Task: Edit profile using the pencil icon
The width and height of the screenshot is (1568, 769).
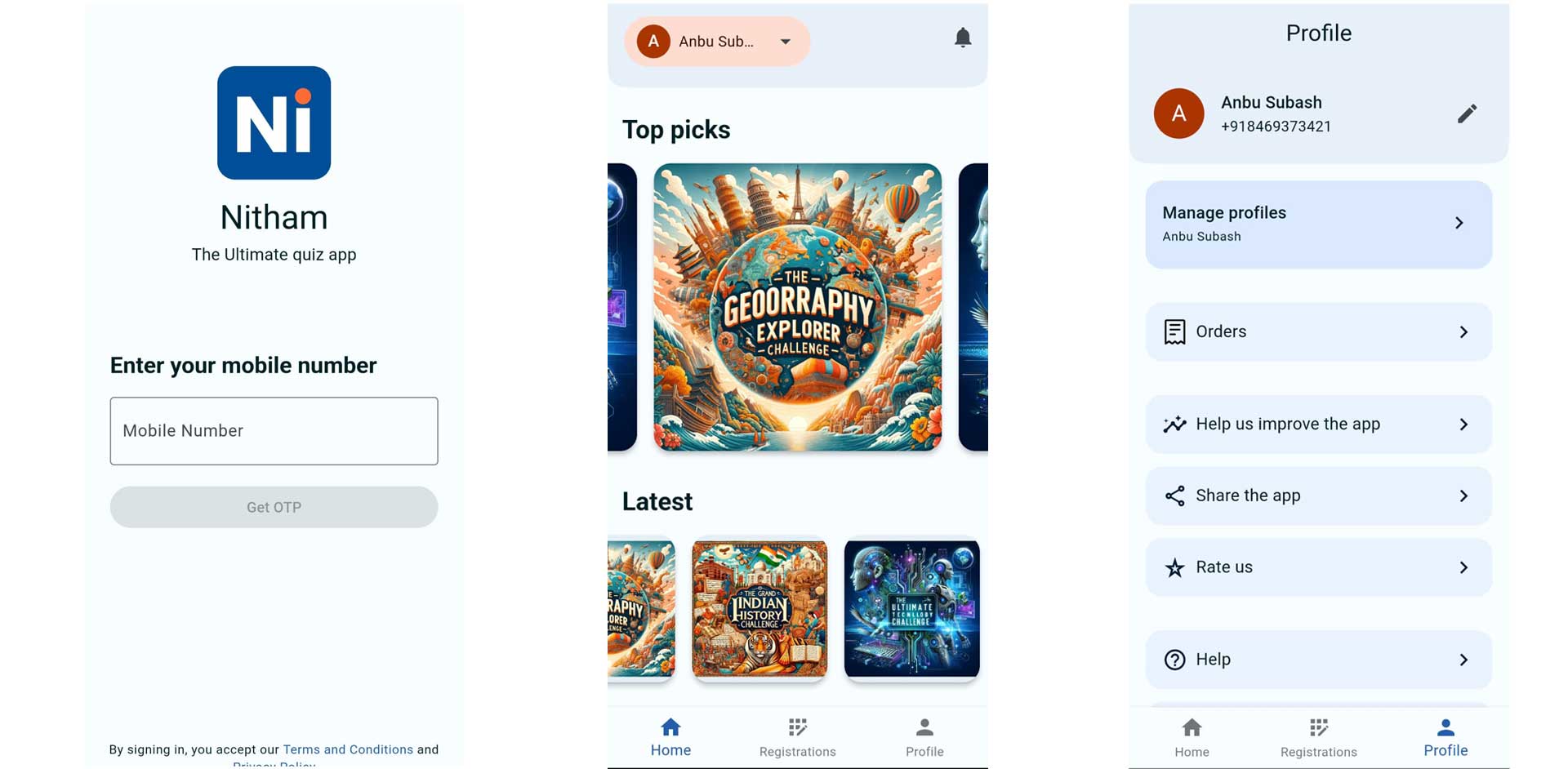Action: [x=1467, y=113]
